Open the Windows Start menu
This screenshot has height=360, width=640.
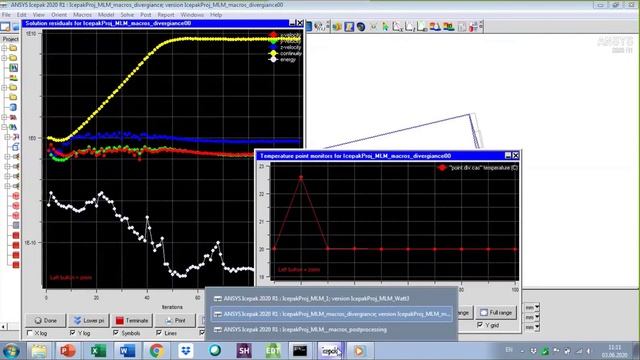click(x=11, y=351)
